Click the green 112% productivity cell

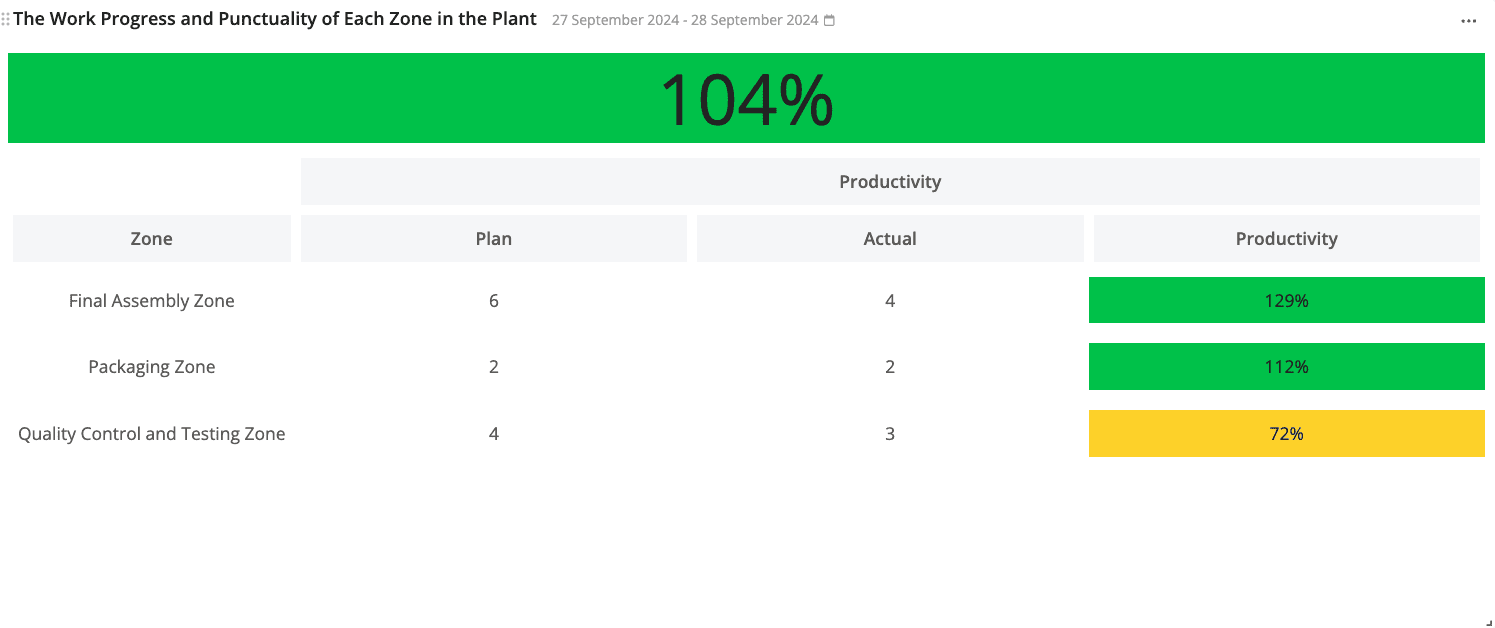coord(1286,367)
